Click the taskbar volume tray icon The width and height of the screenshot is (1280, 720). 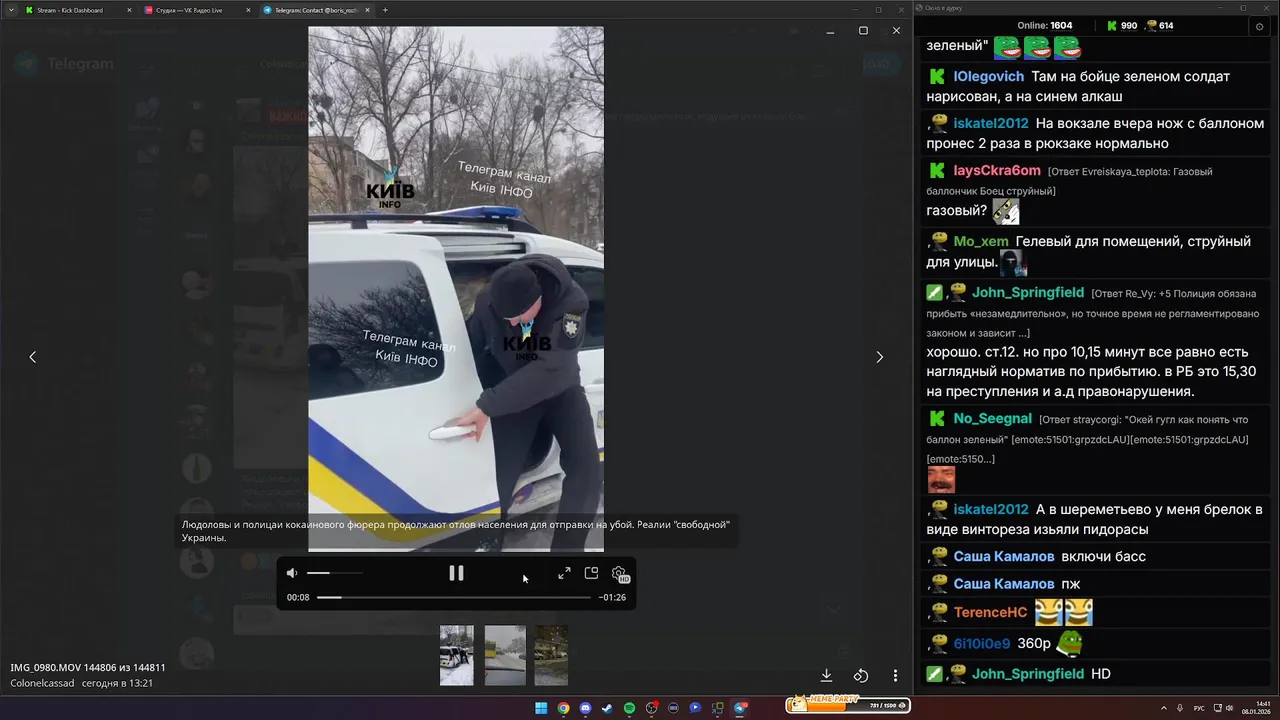point(1229,708)
